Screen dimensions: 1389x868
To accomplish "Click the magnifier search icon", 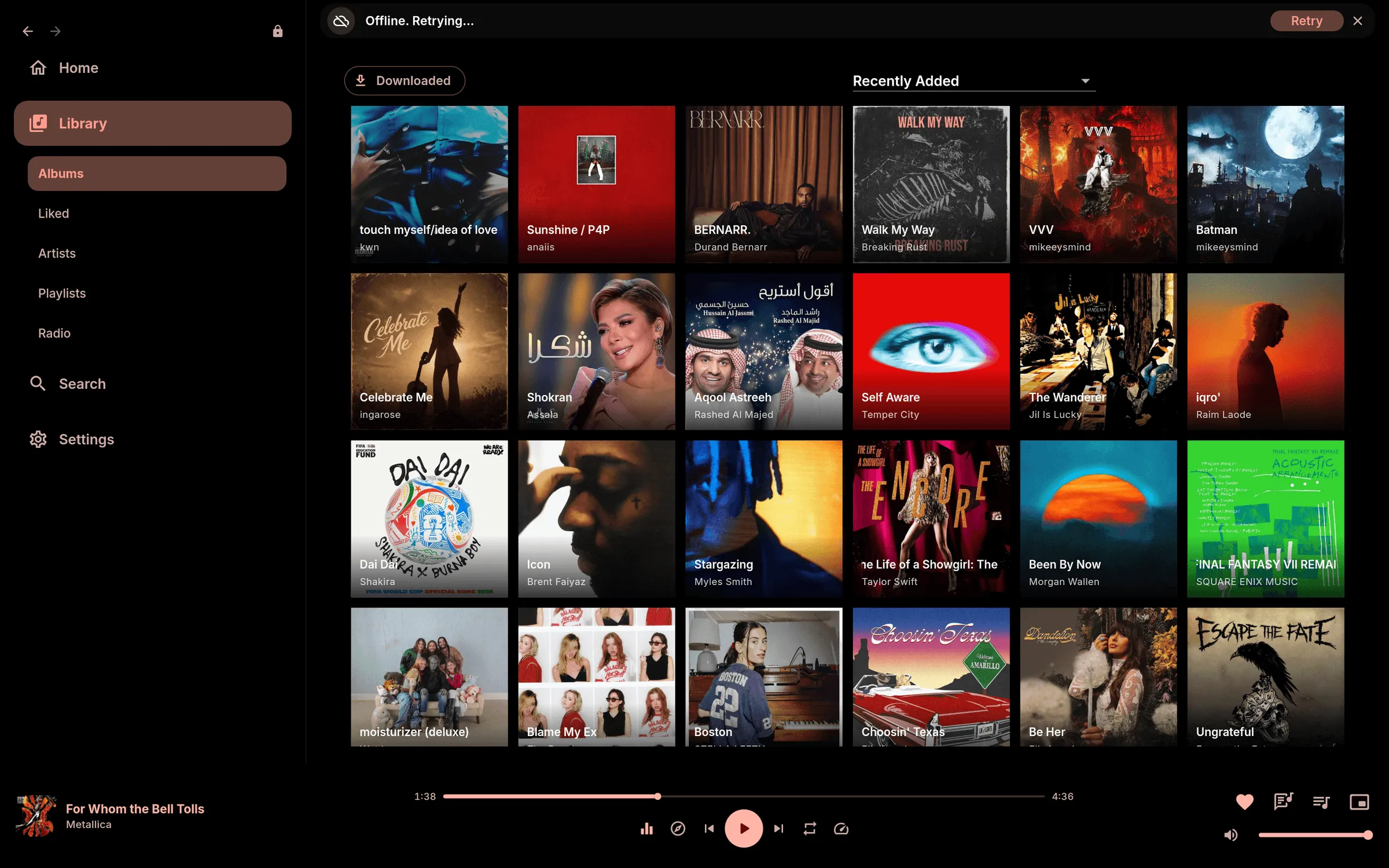I will [x=38, y=383].
